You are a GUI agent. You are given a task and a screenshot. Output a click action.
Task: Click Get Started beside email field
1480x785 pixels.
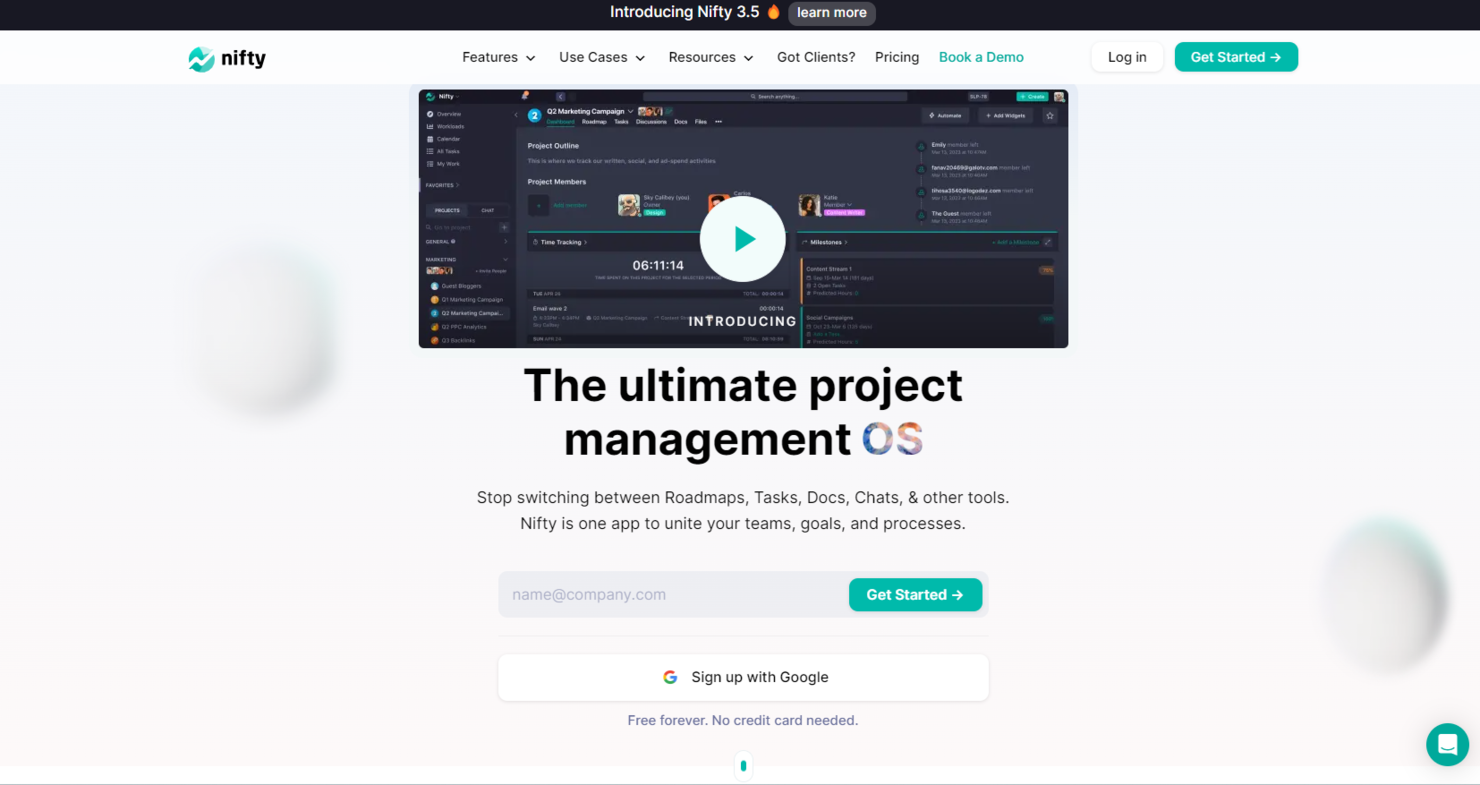point(915,594)
